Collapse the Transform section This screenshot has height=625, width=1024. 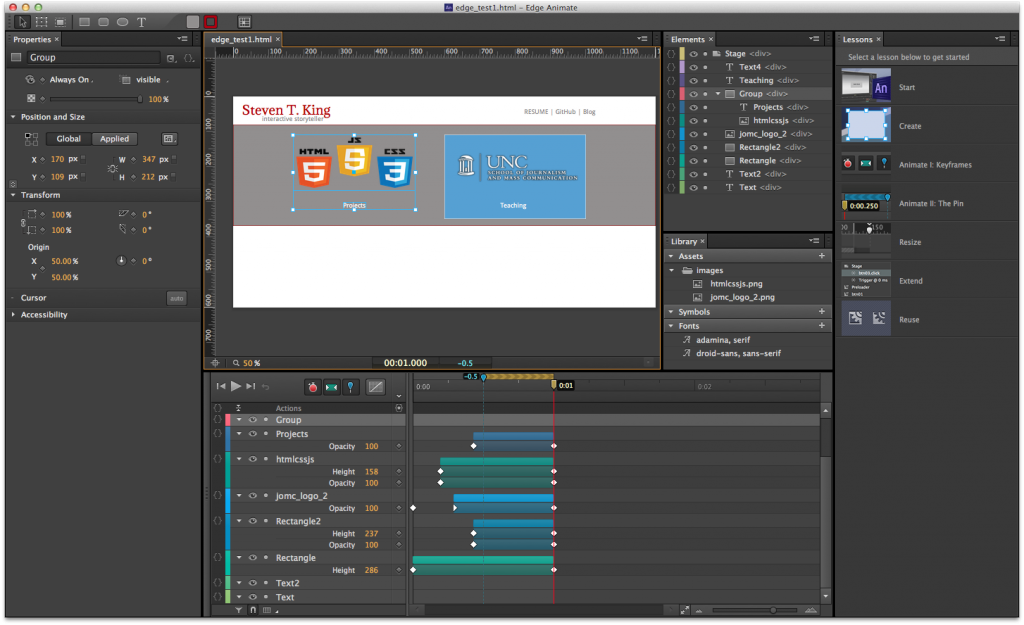[13, 195]
